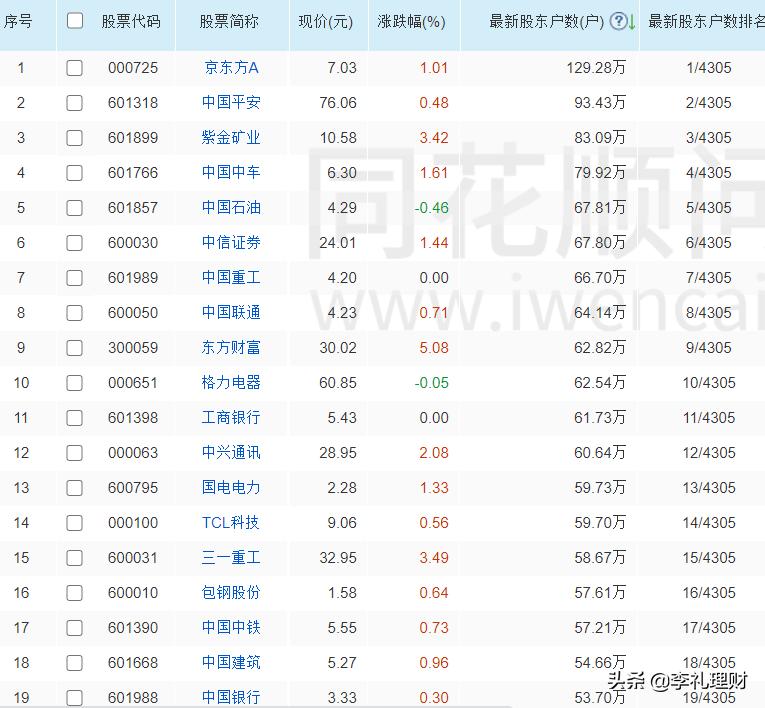
Task: Check the box for 中国平安 row
Action: coord(75,103)
